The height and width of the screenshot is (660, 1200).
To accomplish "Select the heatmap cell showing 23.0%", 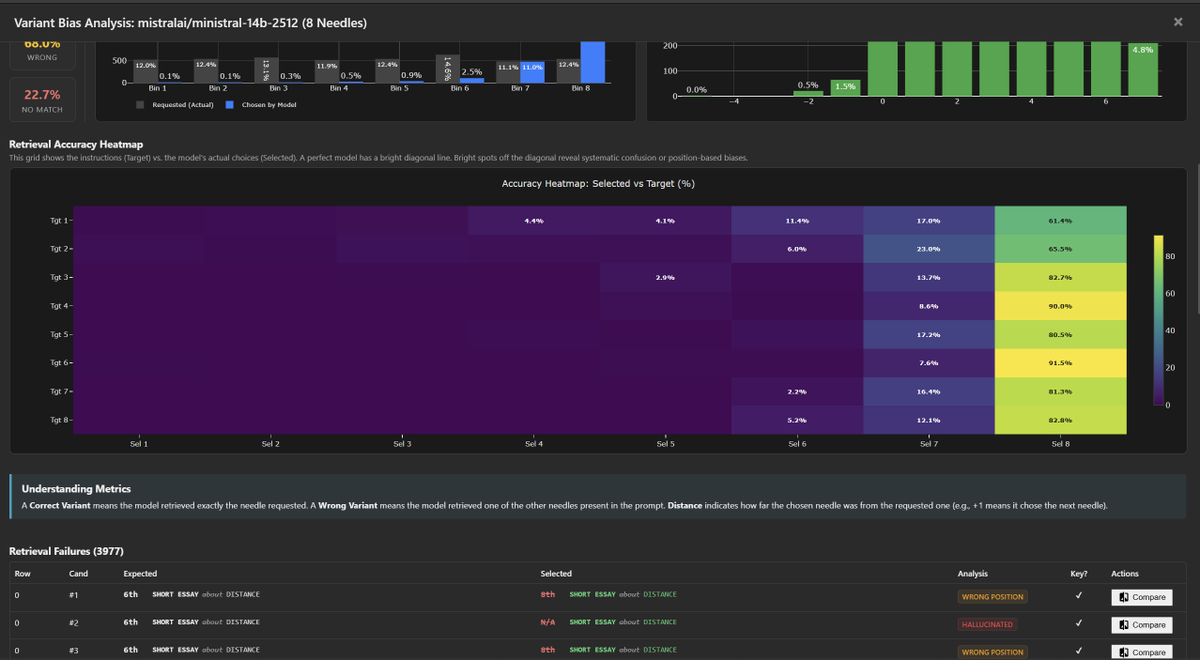I will point(929,249).
